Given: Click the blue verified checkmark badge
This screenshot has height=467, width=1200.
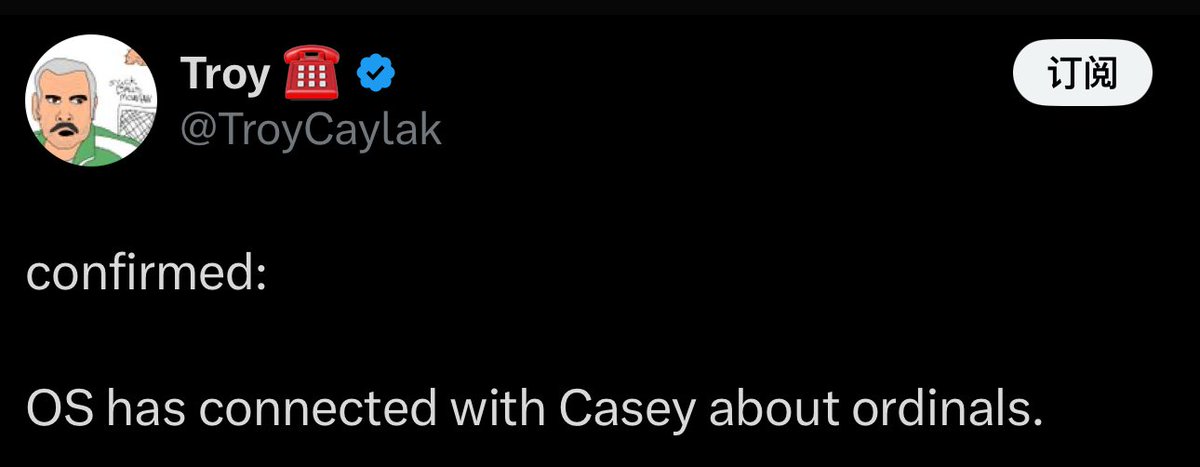Looking at the screenshot, I should coord(377,74).
